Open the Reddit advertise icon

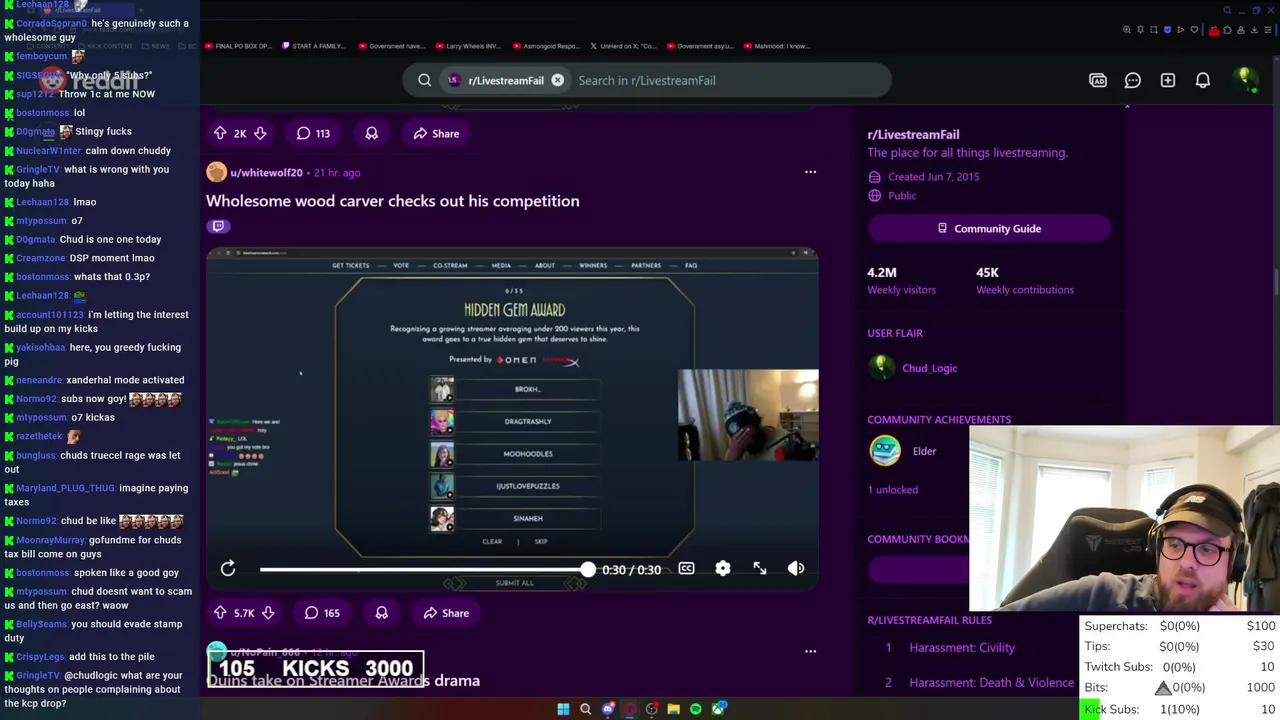tap(1098, 80)
